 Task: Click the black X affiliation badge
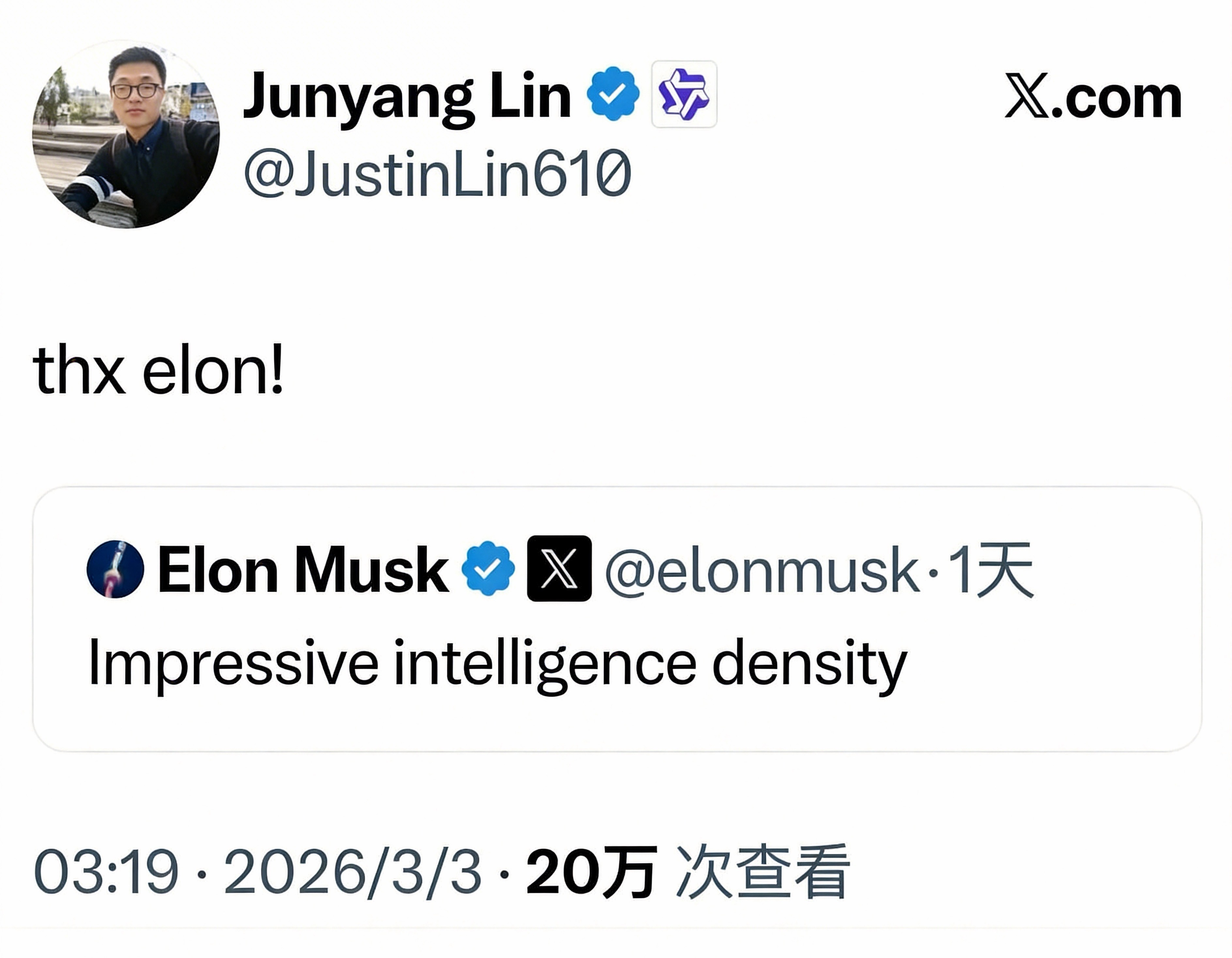coord(559,569)
